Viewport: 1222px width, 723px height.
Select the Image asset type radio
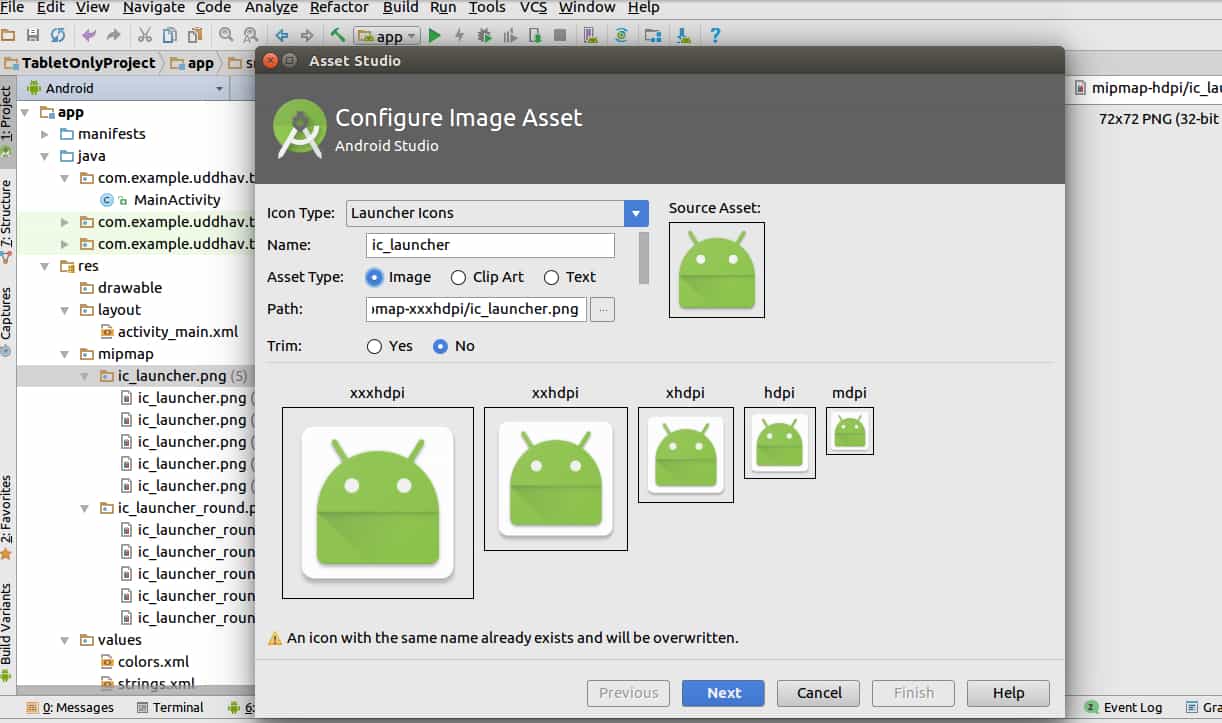[374, 277]
